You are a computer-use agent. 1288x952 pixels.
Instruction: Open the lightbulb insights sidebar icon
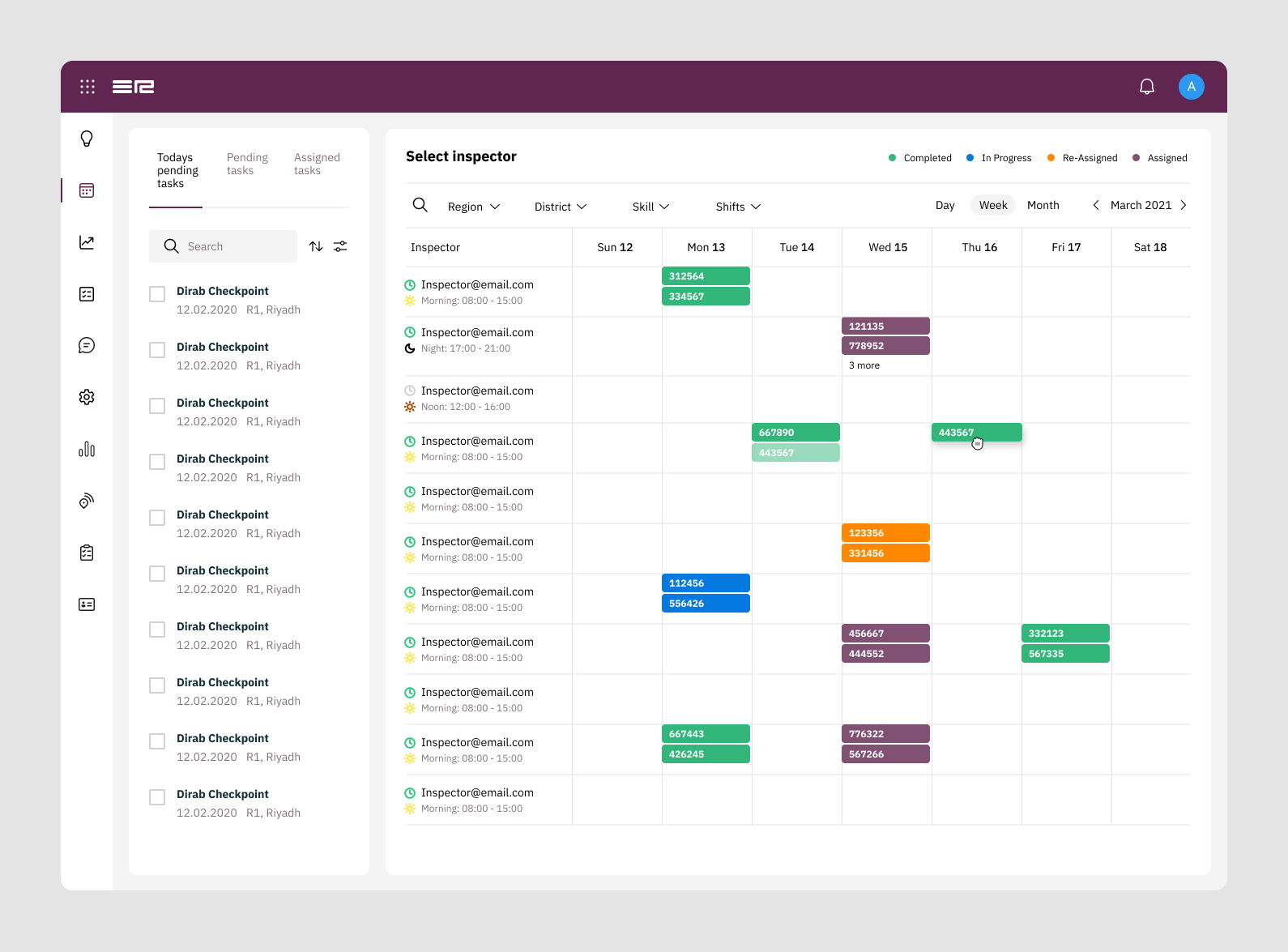[x=87, y=139]
